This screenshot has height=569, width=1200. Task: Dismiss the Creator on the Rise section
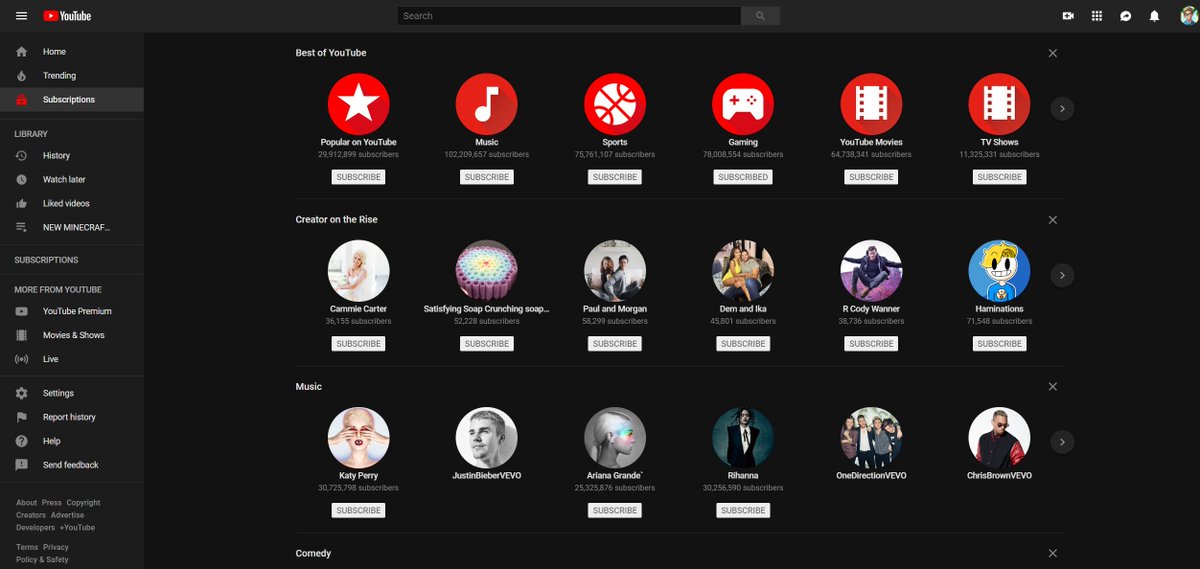(x=1052, y=220)
